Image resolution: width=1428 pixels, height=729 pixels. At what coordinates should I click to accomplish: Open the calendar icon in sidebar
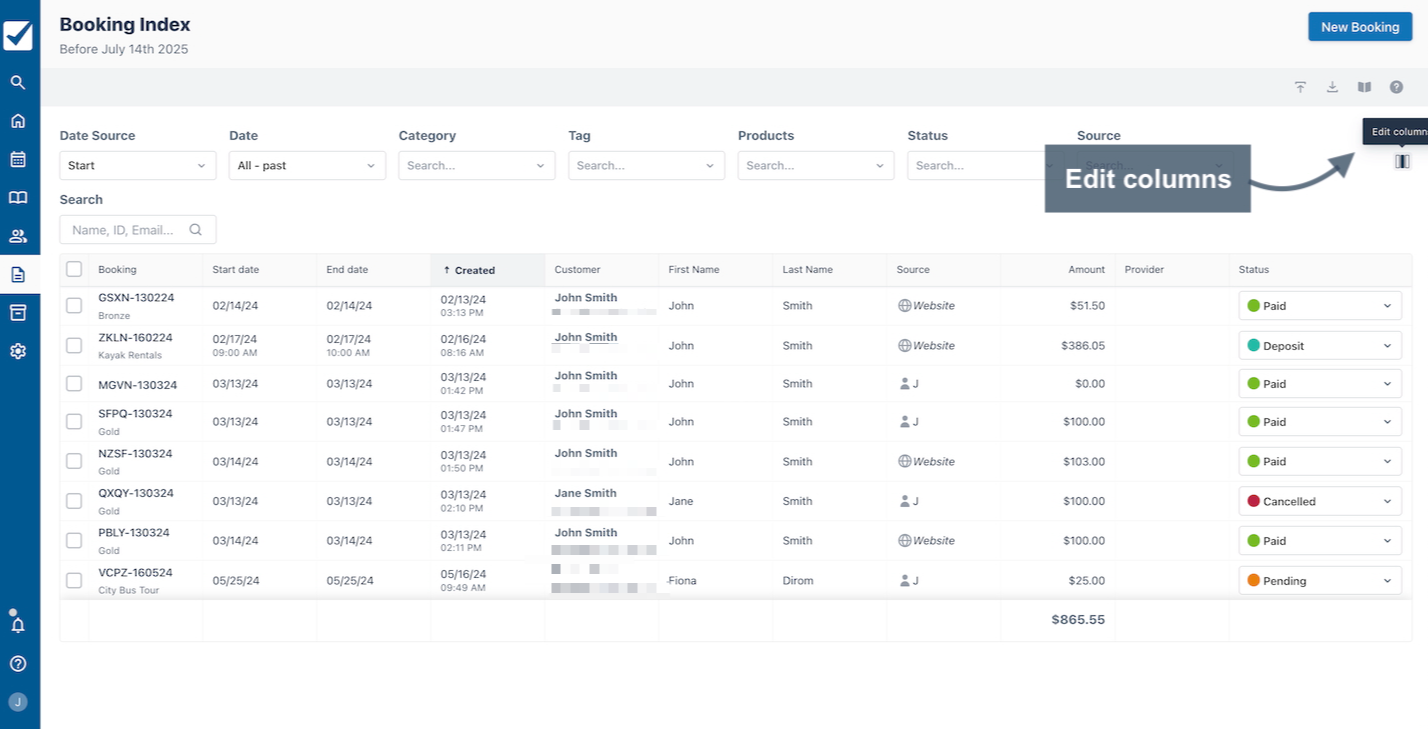[18, 159]
